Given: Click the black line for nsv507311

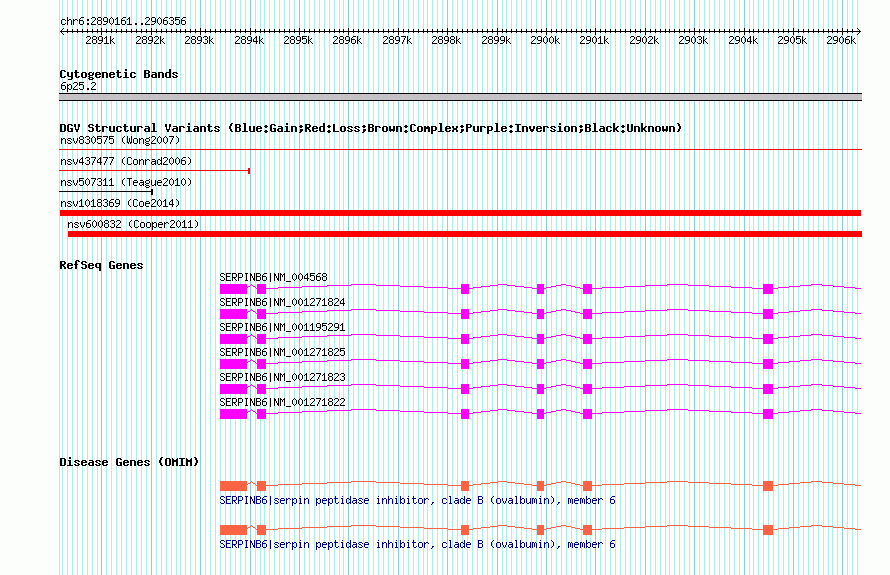Looking at the screenshot, I should point(106,192).
